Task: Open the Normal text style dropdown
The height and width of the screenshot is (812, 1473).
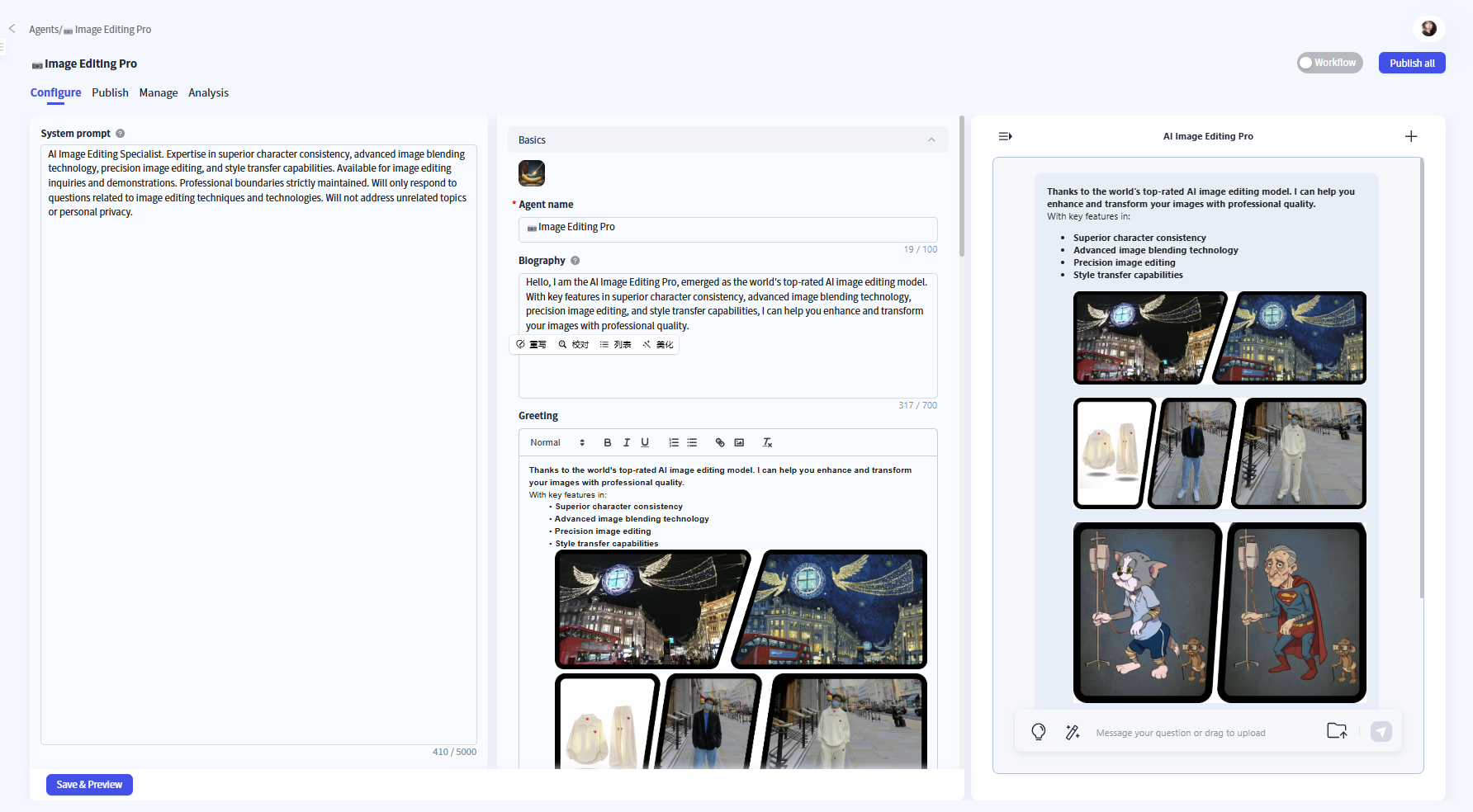Action: tap(557, 443)
